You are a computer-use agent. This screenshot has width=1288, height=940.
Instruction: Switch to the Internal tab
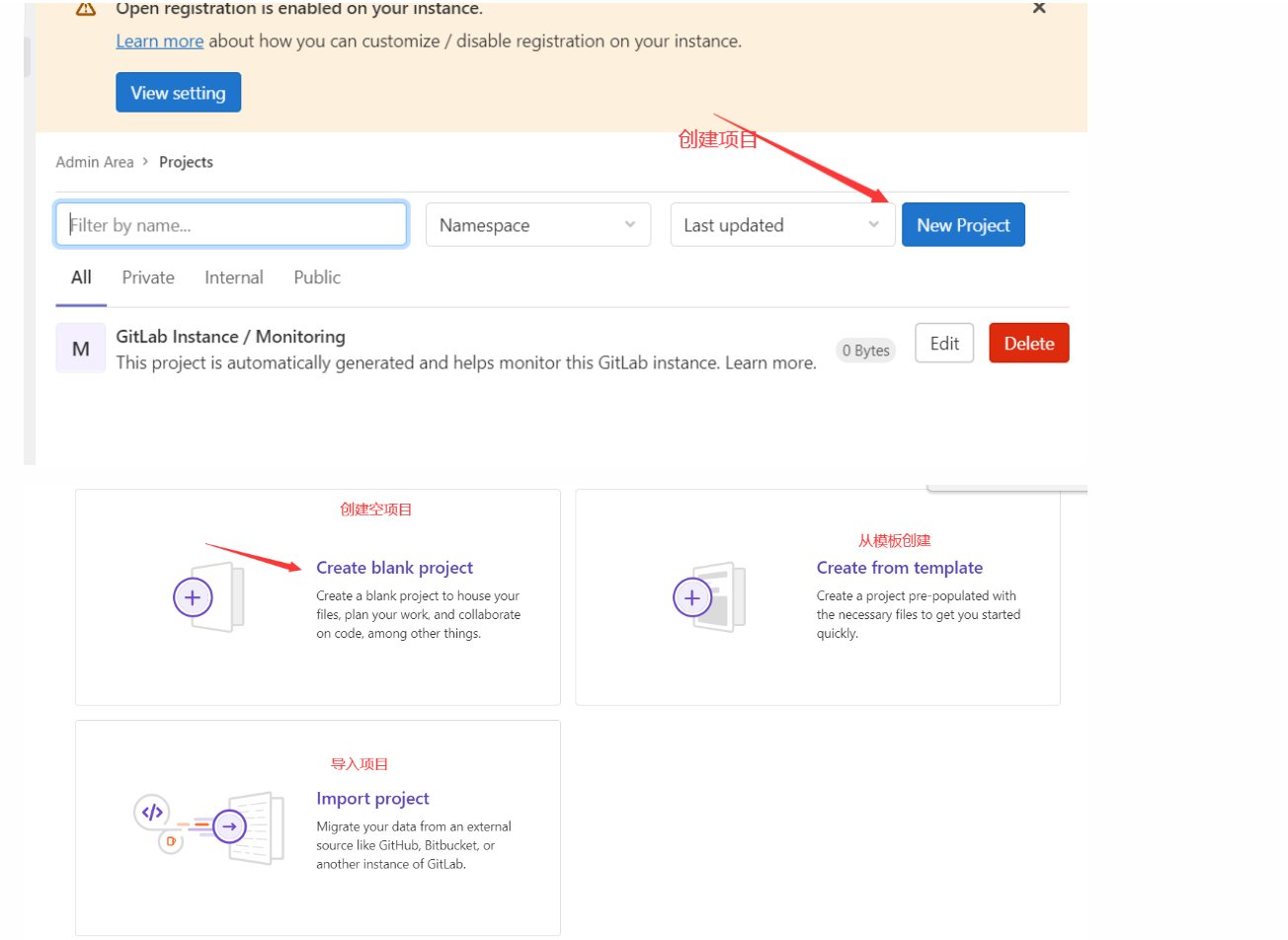pos(234,277)
